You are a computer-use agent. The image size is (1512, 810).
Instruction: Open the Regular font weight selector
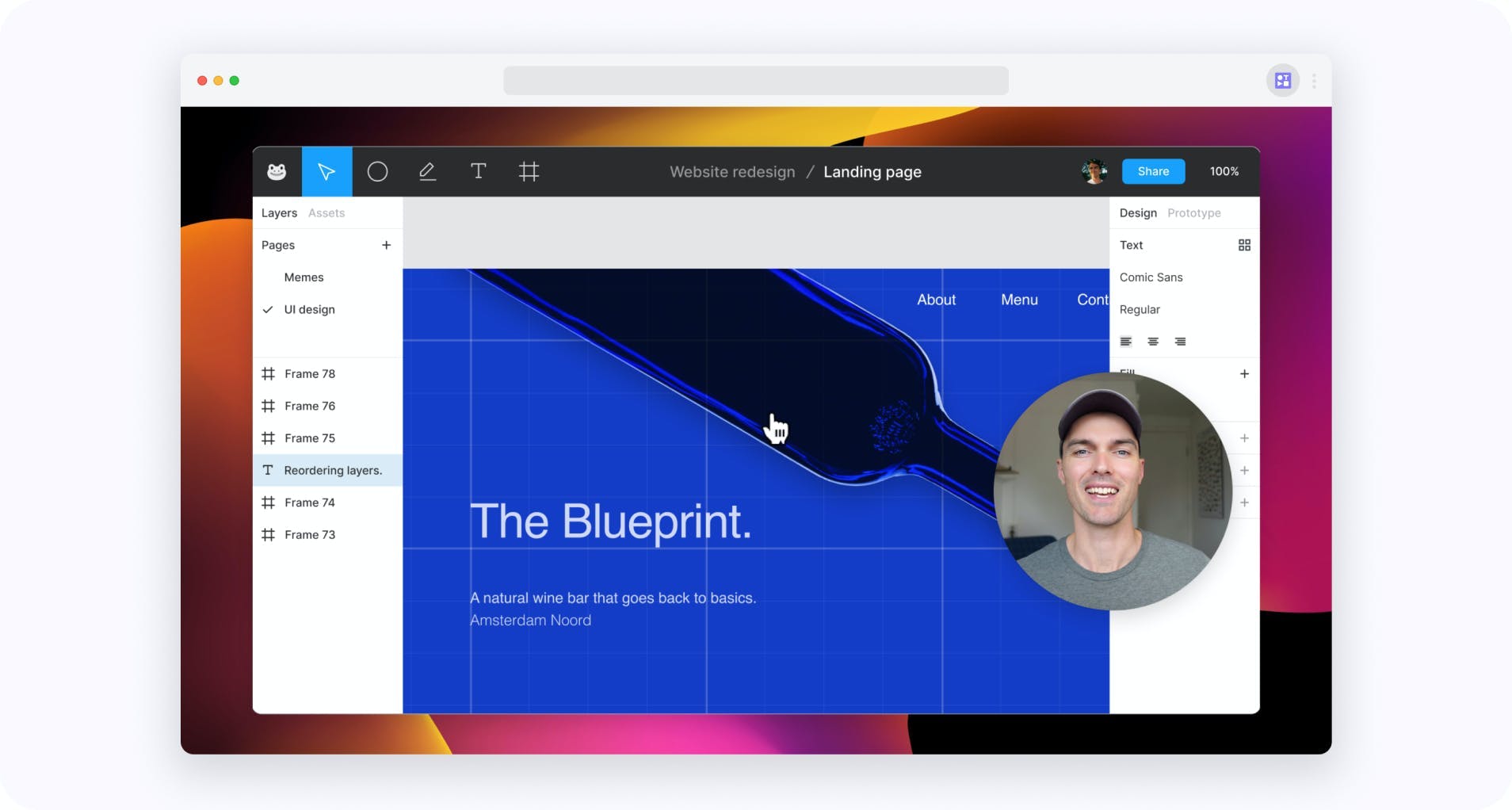(1140, 310)
